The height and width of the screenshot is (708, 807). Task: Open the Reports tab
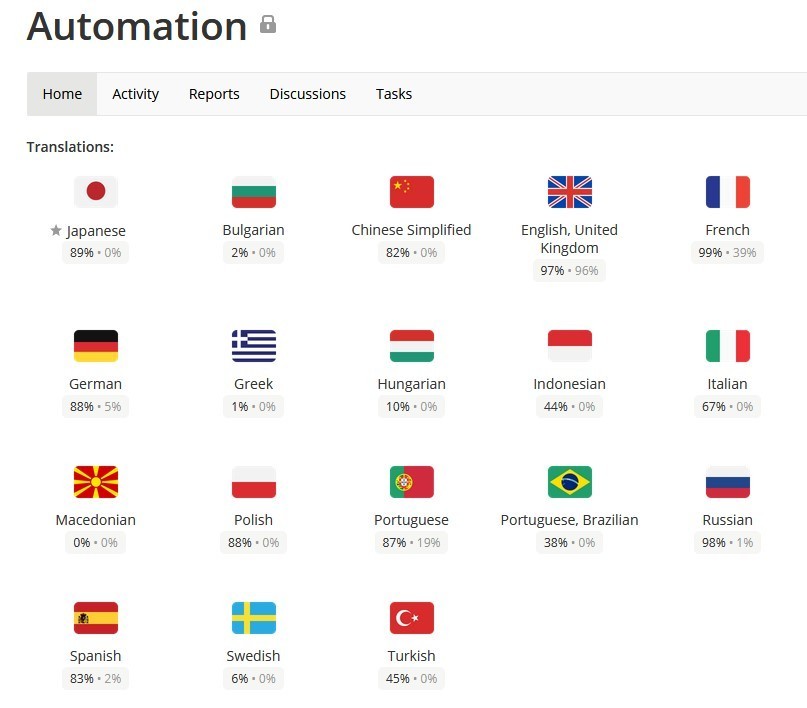point(214,94)
